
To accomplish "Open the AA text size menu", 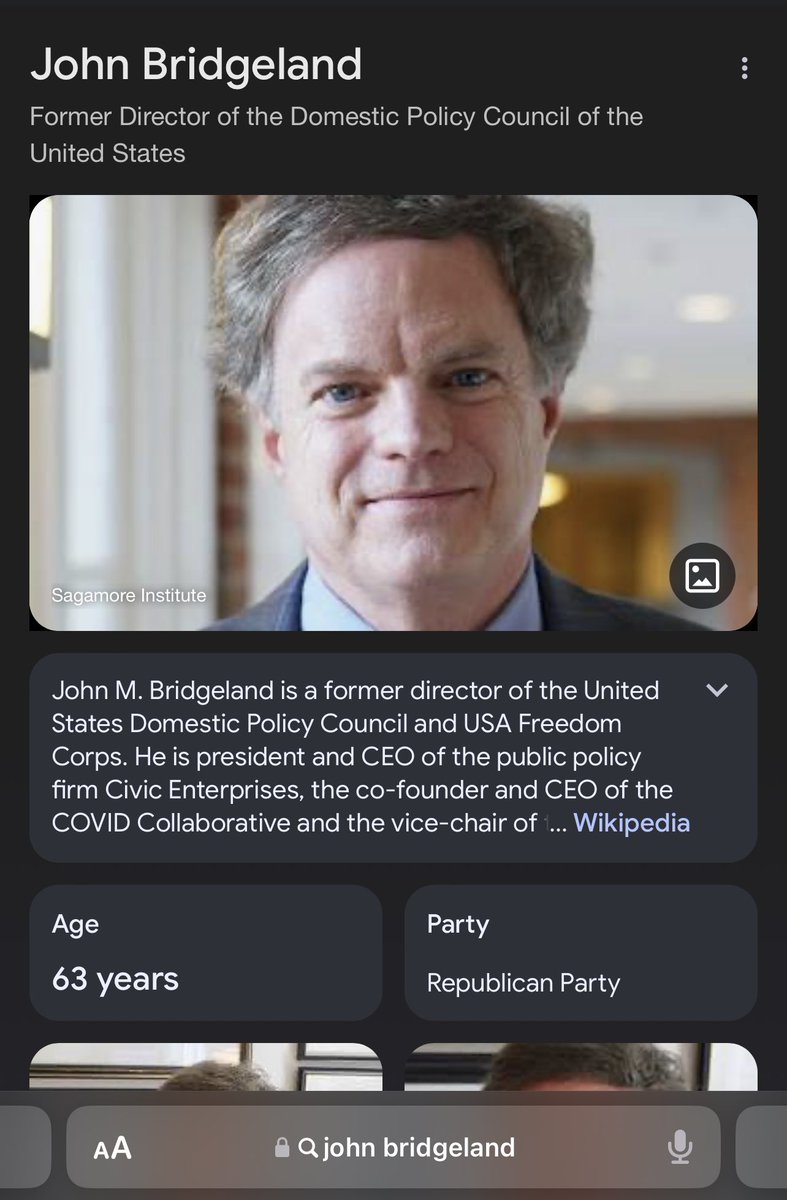I will 113,1148.
